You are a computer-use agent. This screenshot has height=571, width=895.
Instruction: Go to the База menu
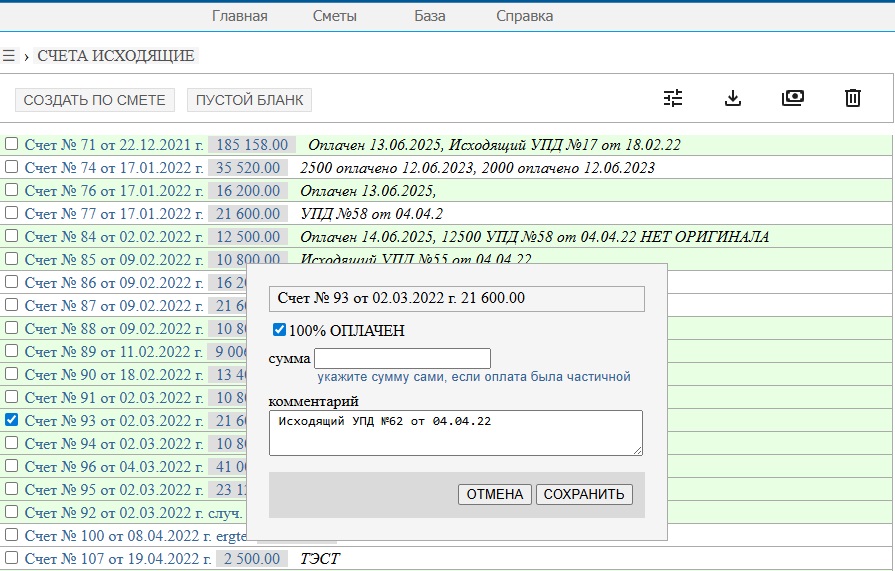[430, 16]
